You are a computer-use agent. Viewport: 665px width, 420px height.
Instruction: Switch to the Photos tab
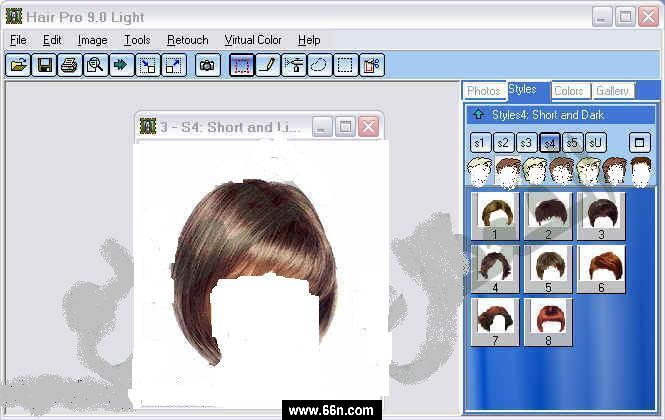484,91
